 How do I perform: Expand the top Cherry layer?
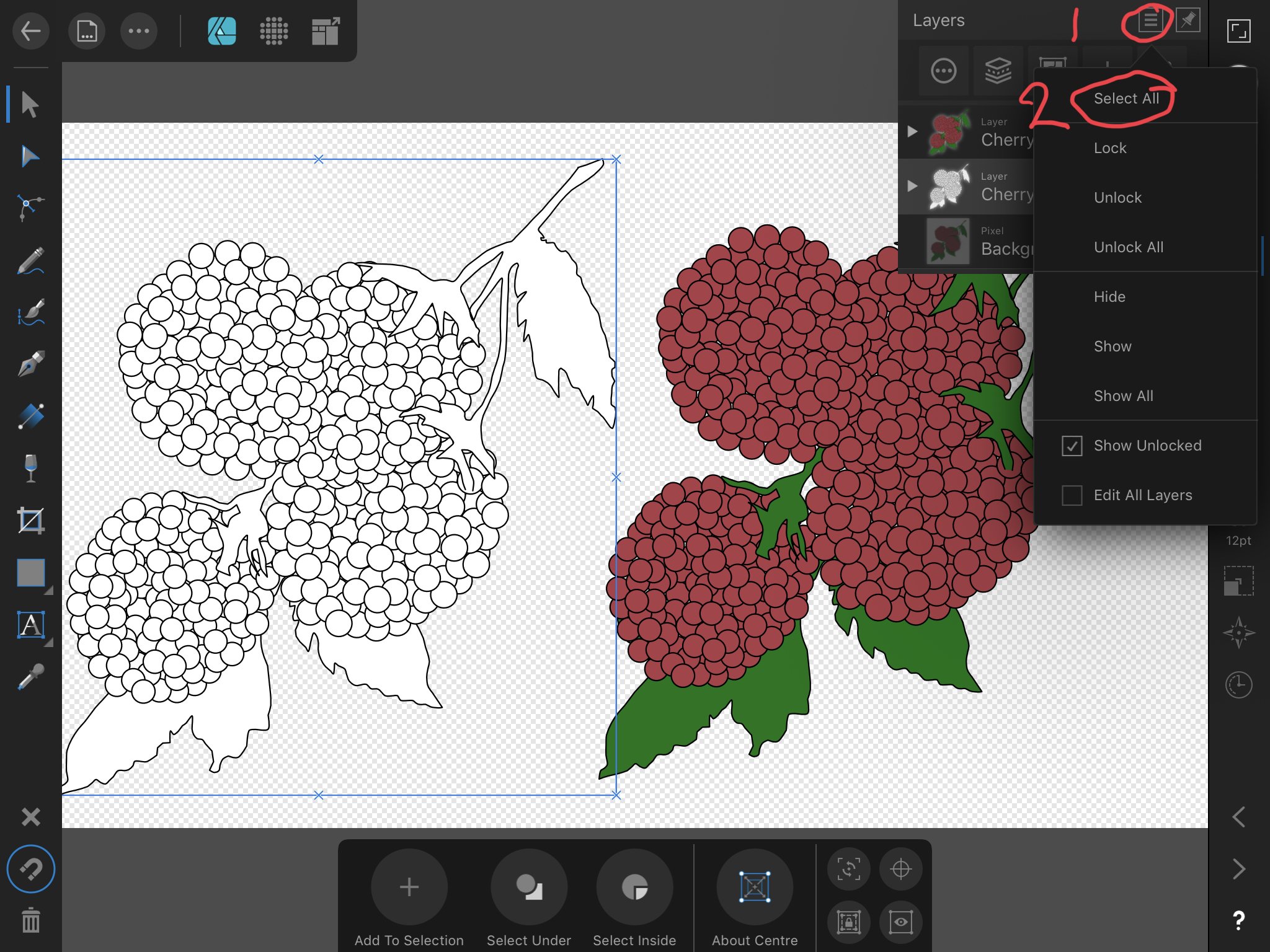point(912,131)
